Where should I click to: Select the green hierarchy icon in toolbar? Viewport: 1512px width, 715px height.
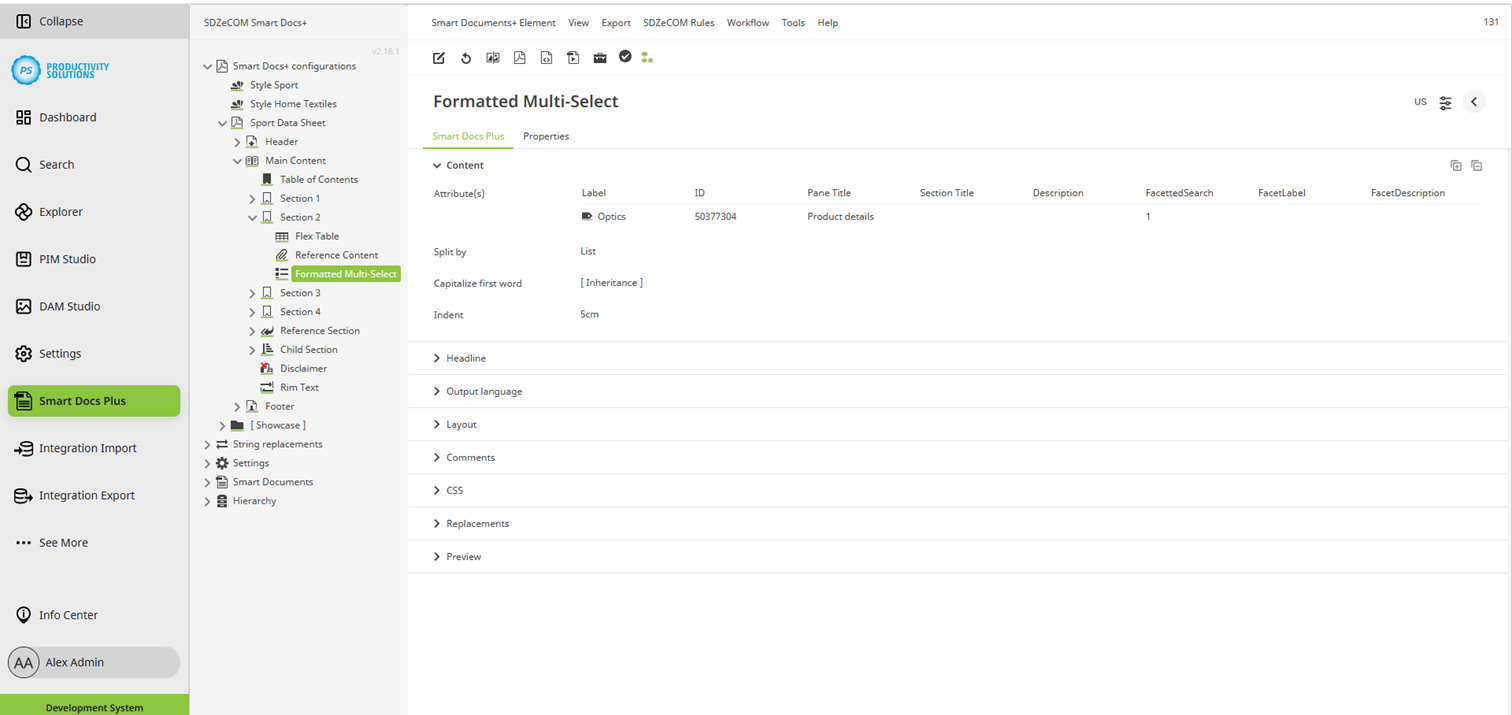point(647,57)
